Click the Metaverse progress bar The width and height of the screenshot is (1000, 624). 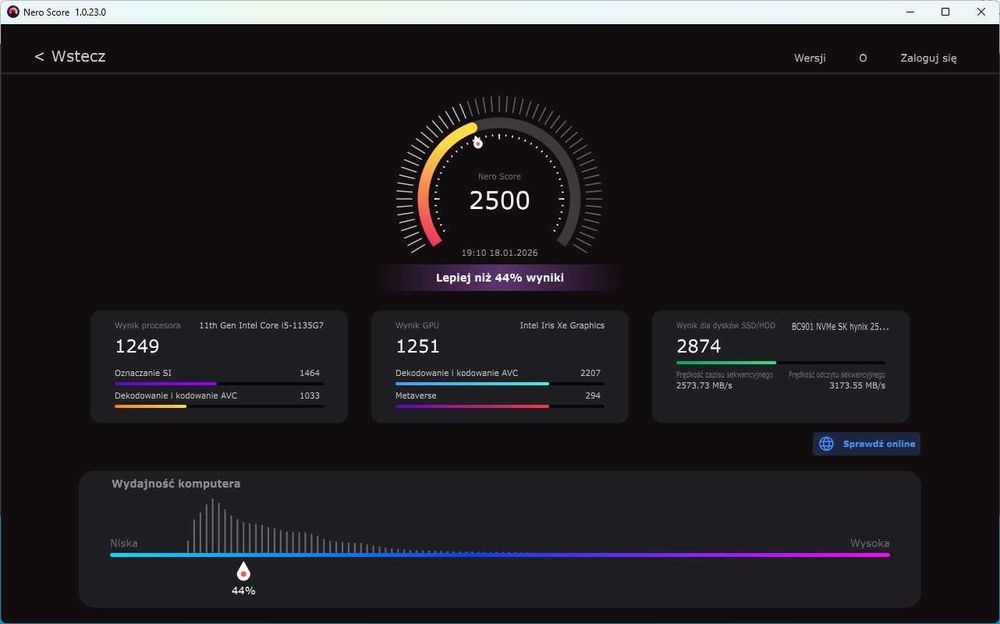point(499,406)
